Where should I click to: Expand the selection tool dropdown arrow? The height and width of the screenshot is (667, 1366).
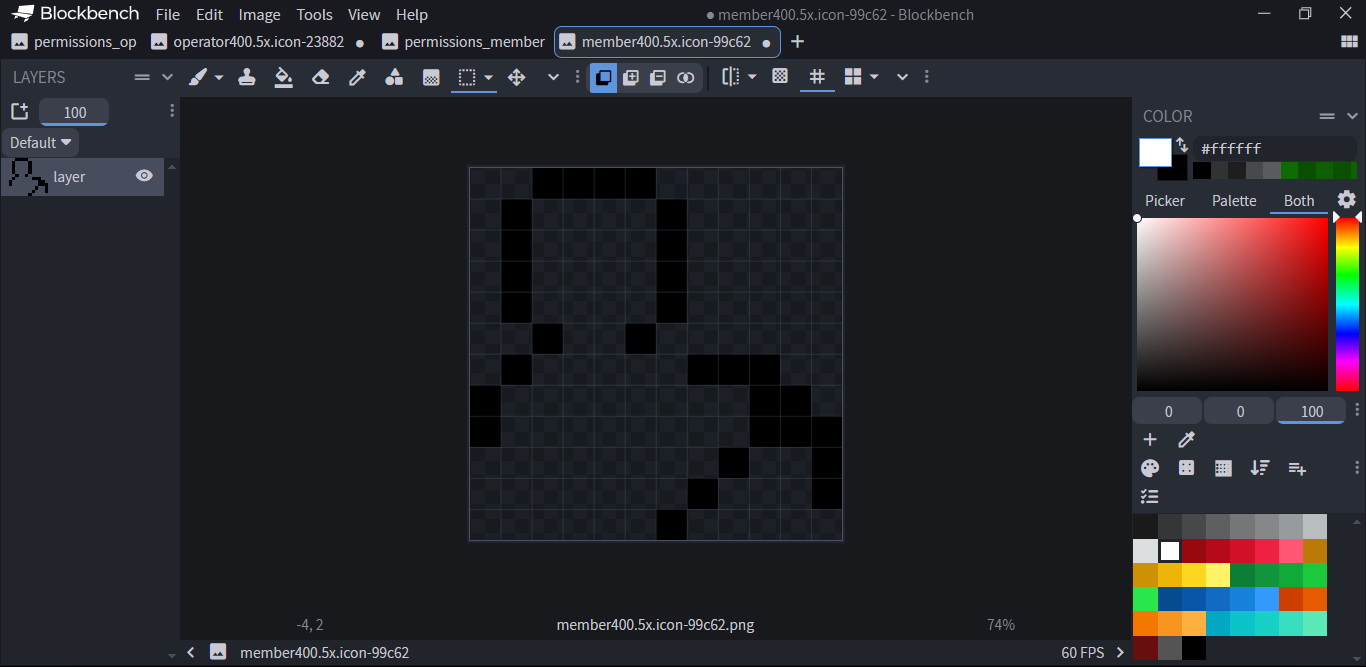[489, 77]
